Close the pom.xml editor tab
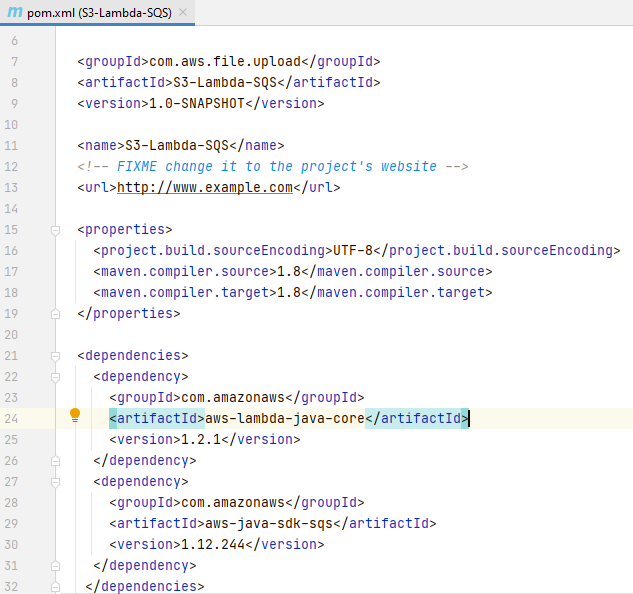 point(183,12)
